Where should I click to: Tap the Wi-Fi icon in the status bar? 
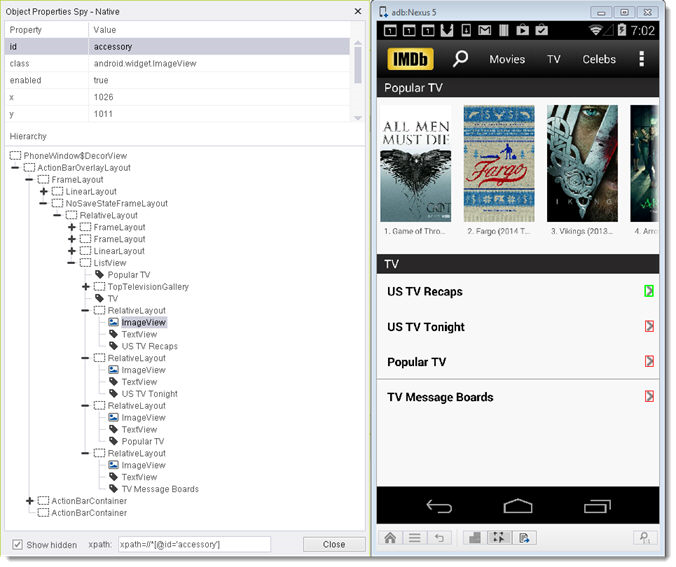[x=598, y=31]
